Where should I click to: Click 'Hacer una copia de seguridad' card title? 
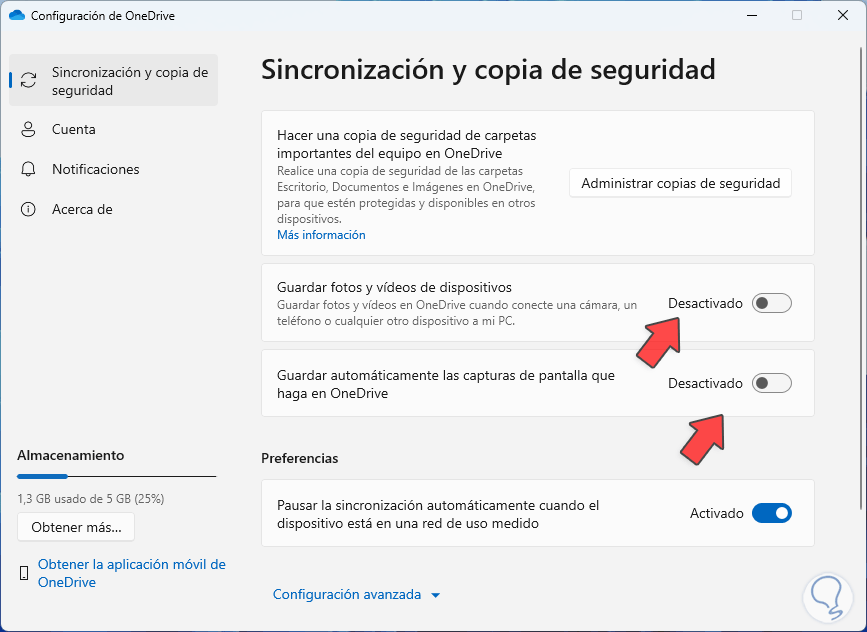pos(406,144)
